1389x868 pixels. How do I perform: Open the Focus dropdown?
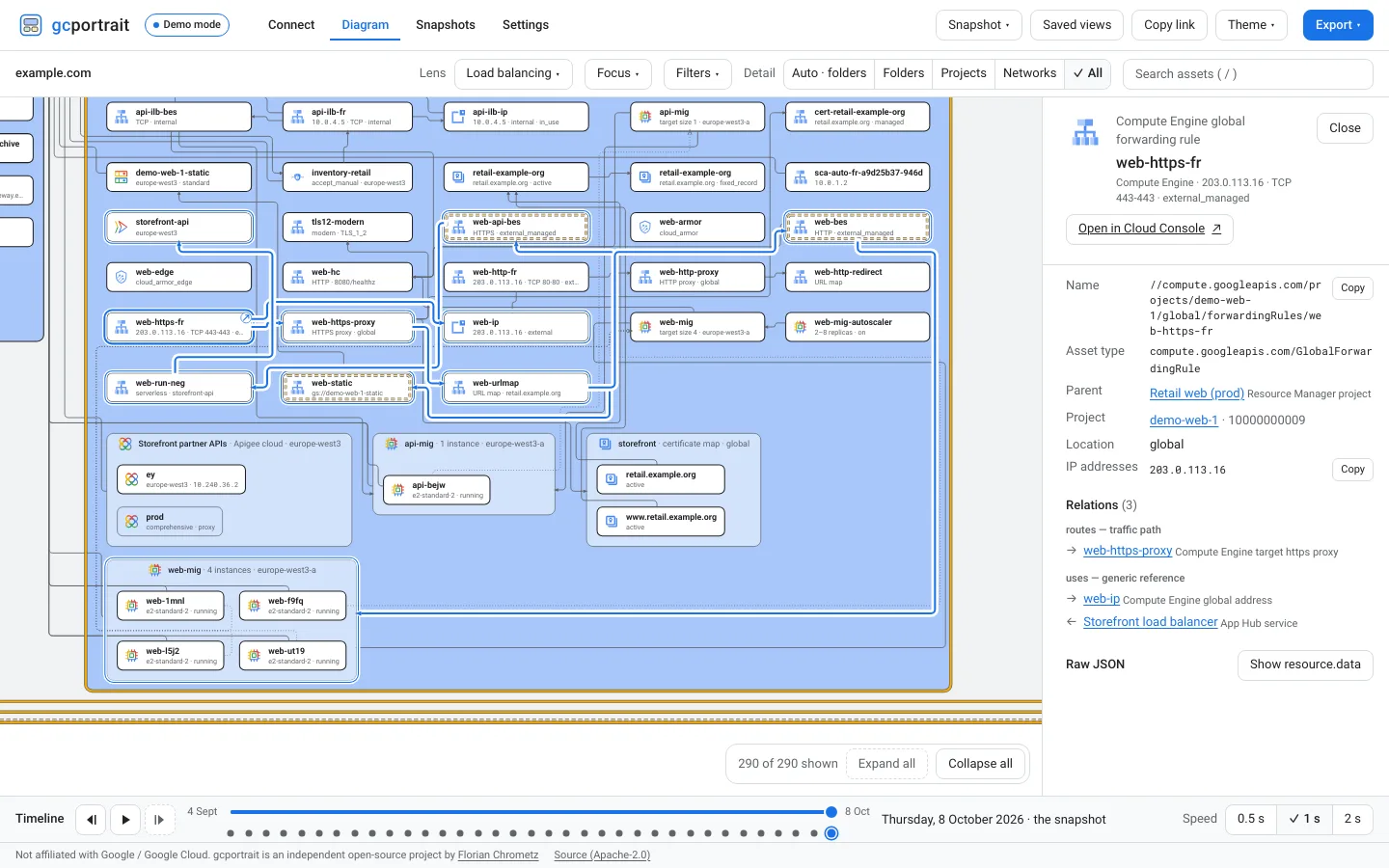(x=618, y=73)
